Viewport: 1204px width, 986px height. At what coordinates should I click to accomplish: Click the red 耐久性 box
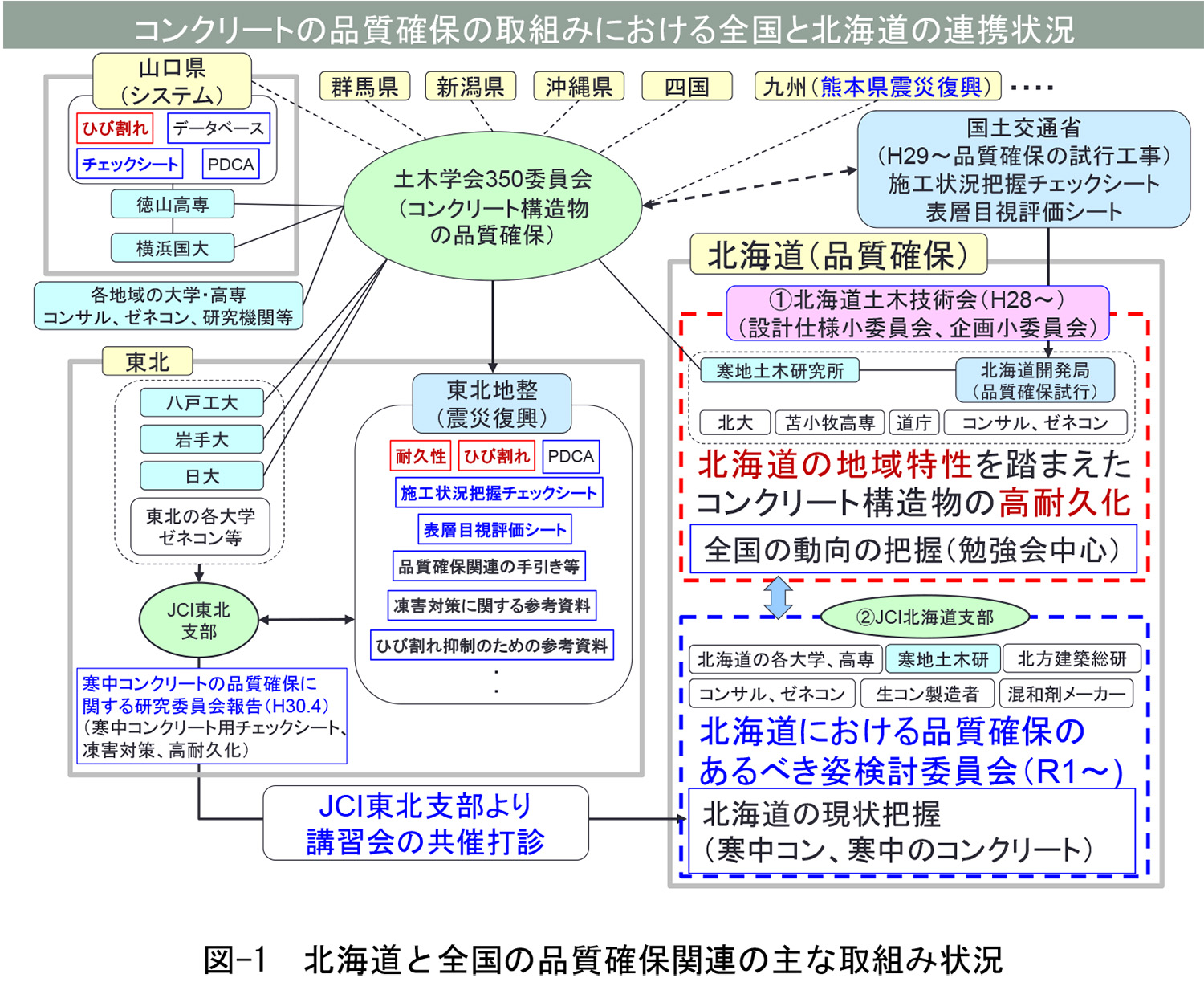coord(420,456)
